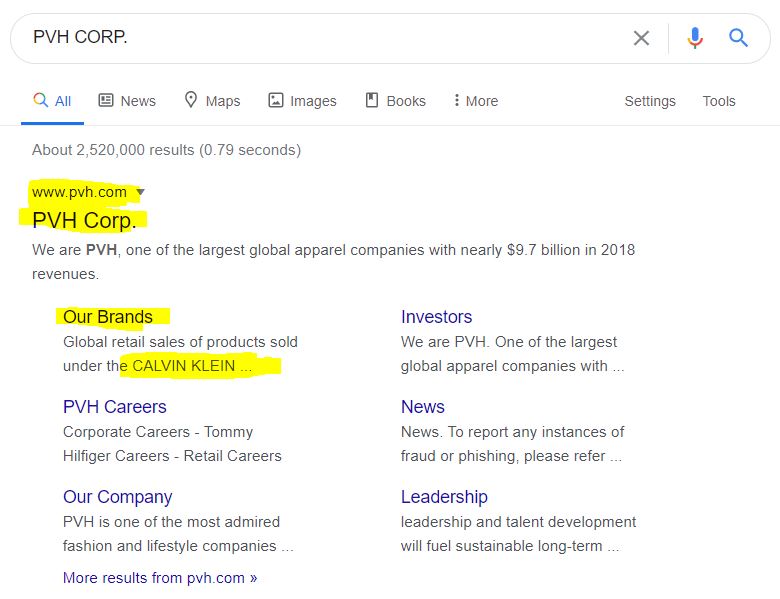Open the News sitelink under PVH

click(x=423, y=407)
